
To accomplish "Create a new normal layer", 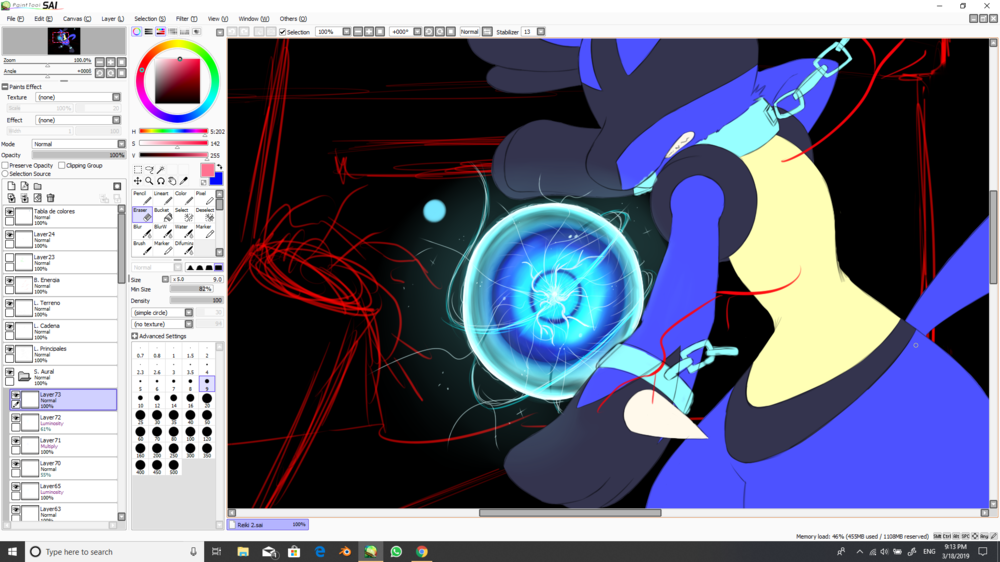I will coord(11,186).
